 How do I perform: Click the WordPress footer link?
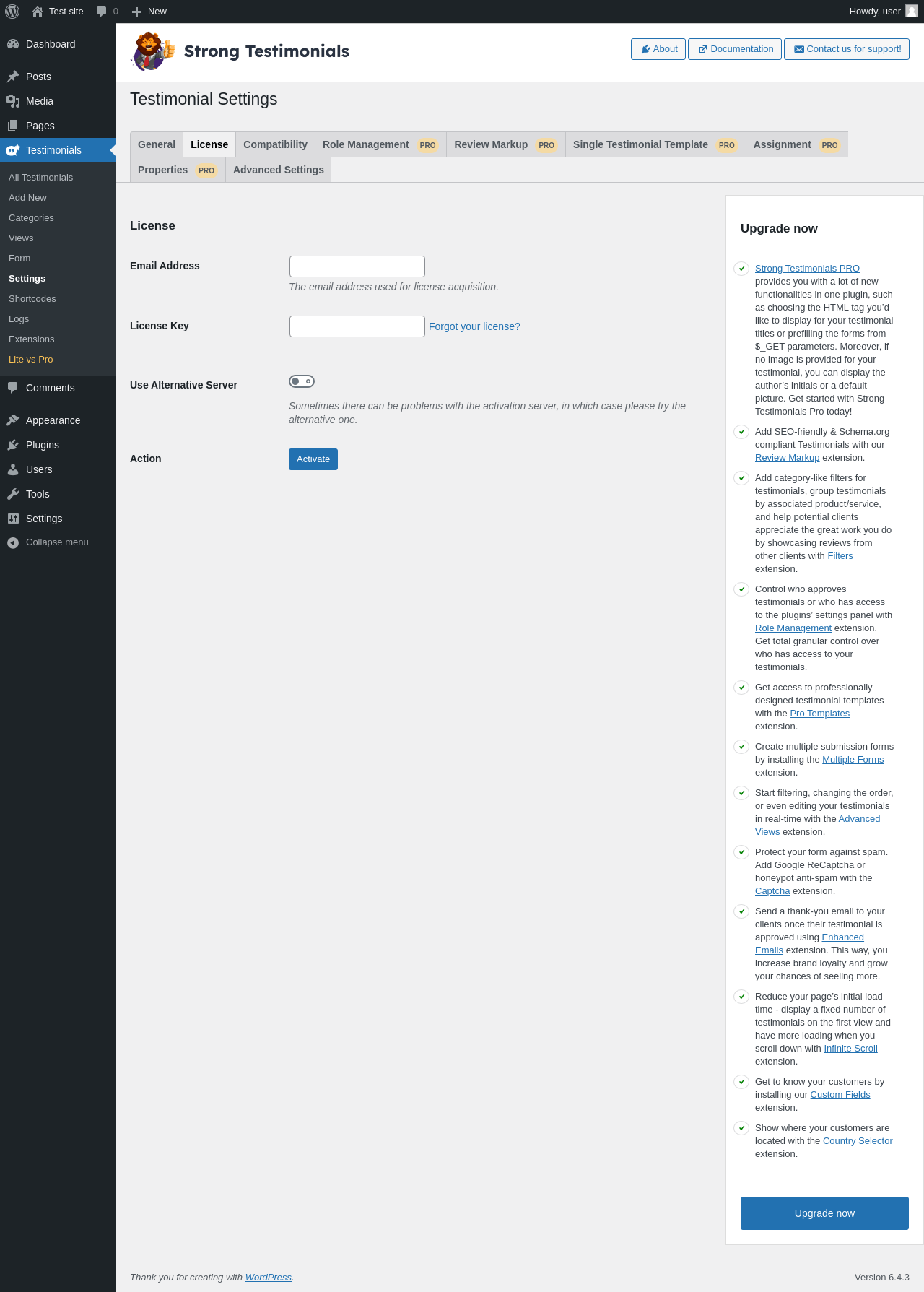(x=269, y=1278)
